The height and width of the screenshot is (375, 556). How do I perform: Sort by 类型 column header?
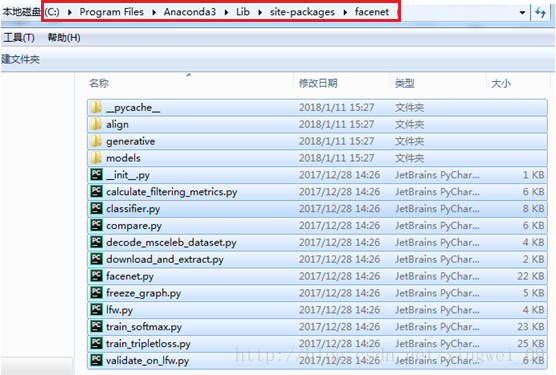[x=405, y=83]
